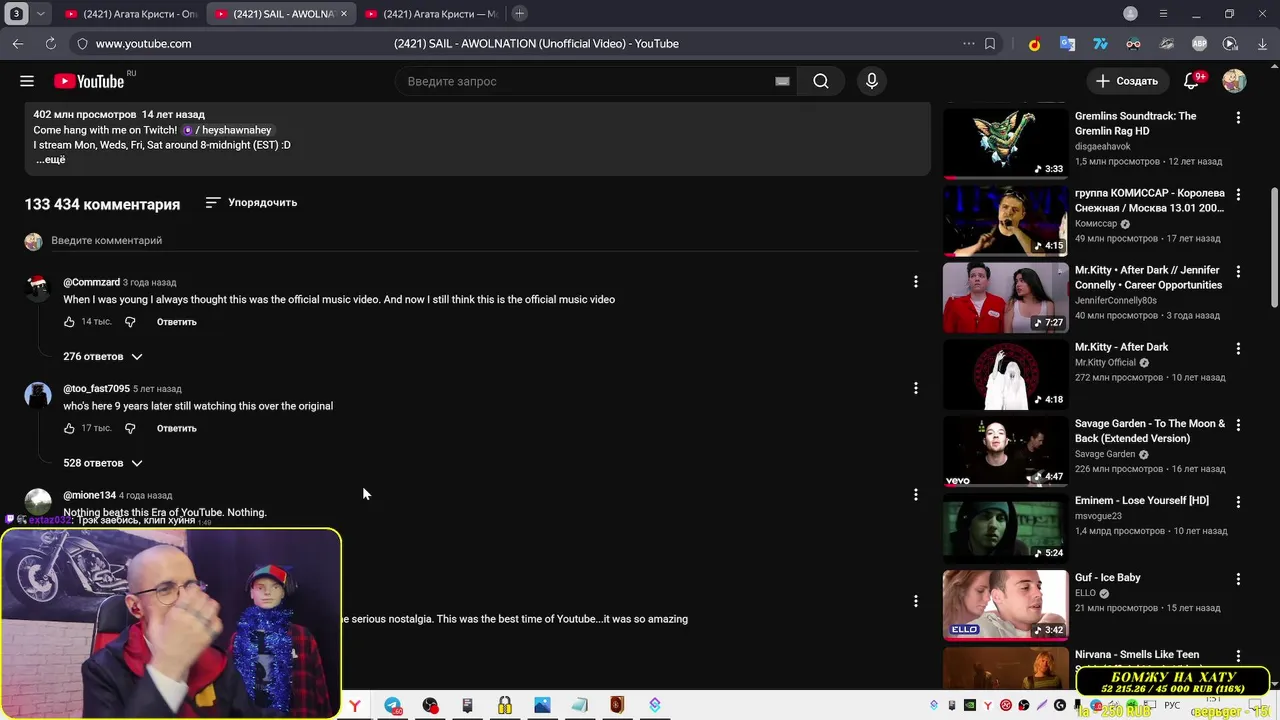1280x720 pixels.
Task: Expand the 276 replies under @Commzard
Action: (103, 357)
